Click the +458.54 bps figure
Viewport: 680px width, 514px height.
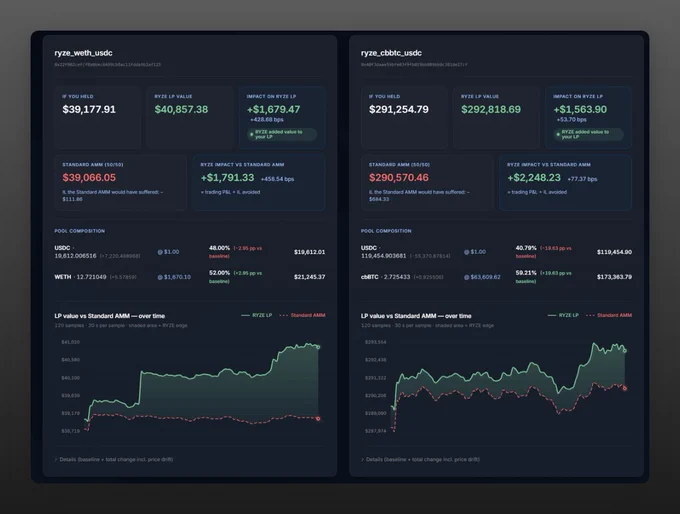coord(277,179)
